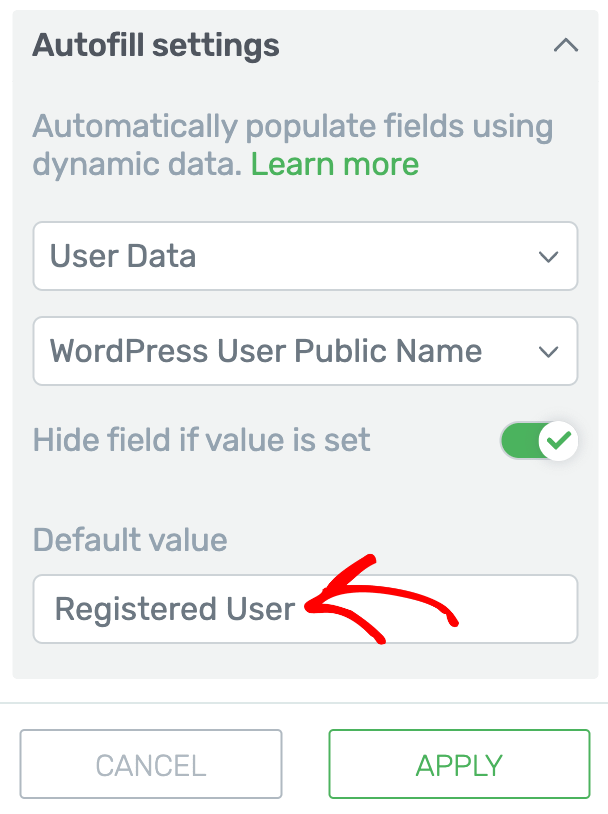Click the Autofill settings heading
The height and width of the screenshot is (814, 608).
[x=156, y=46]
